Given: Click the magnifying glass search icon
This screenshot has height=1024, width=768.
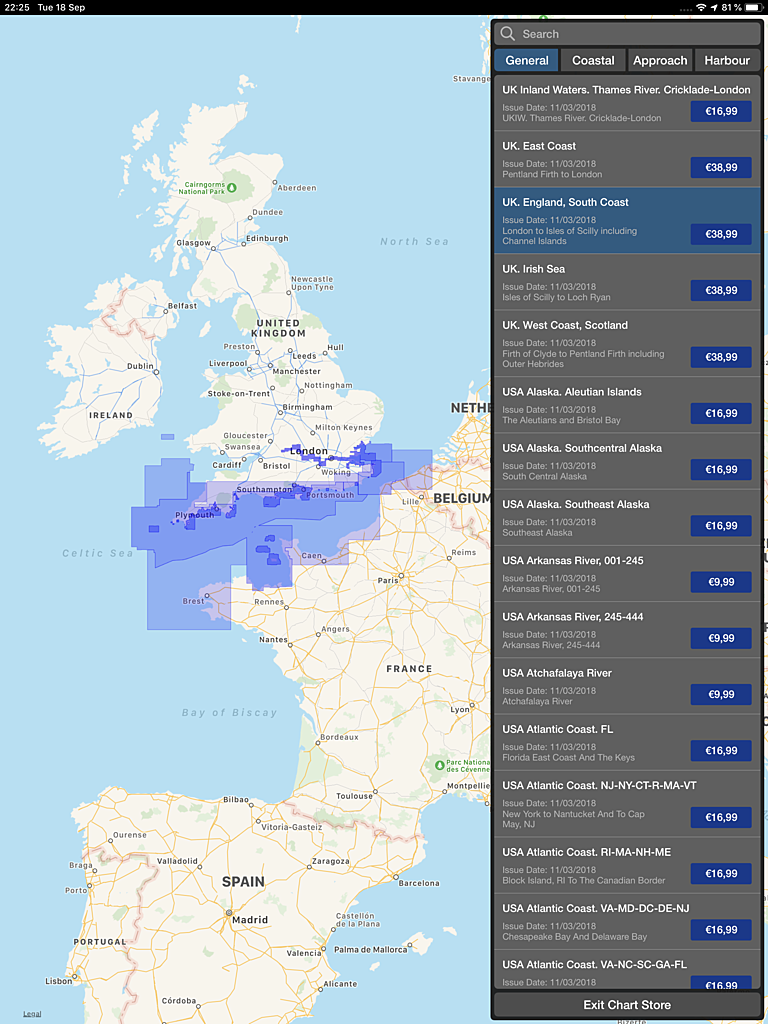Looking at the screenshot, I should [508, 34].
